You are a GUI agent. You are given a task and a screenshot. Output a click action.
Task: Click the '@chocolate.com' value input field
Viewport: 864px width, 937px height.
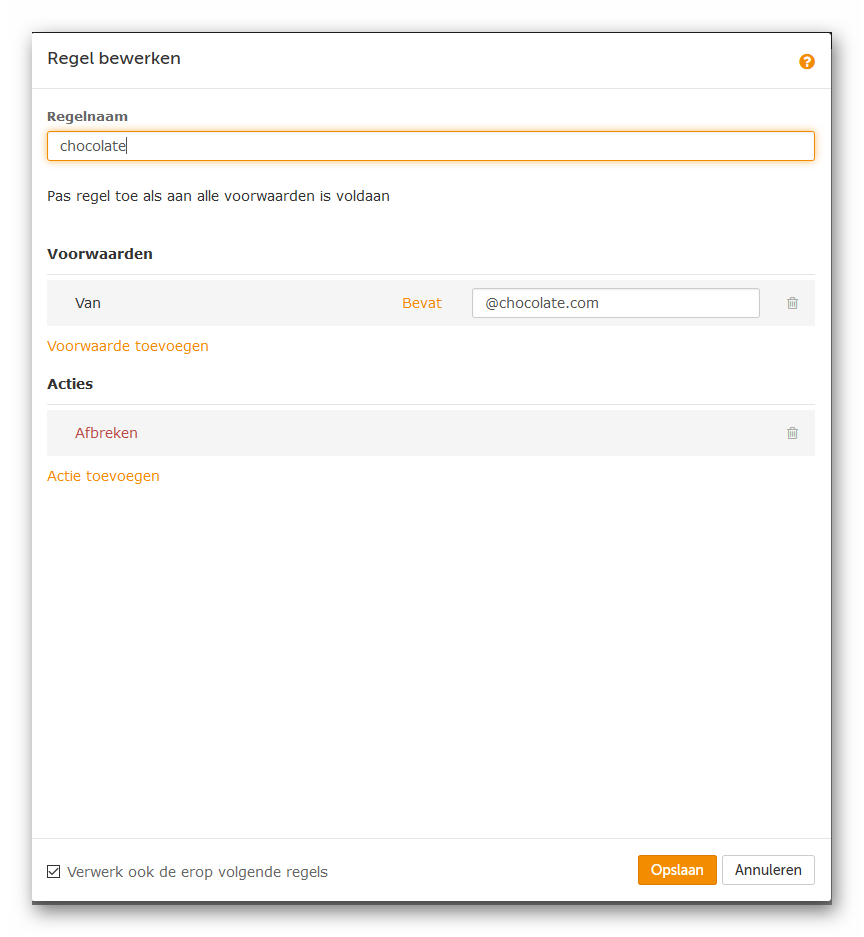[x=615, y=303]
